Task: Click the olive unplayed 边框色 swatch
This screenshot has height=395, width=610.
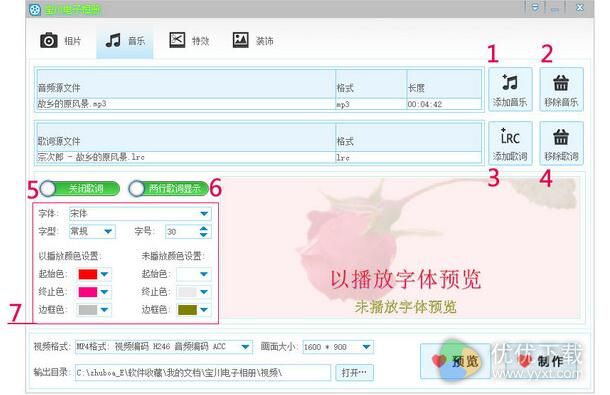Action: click(x=188, y=310)
